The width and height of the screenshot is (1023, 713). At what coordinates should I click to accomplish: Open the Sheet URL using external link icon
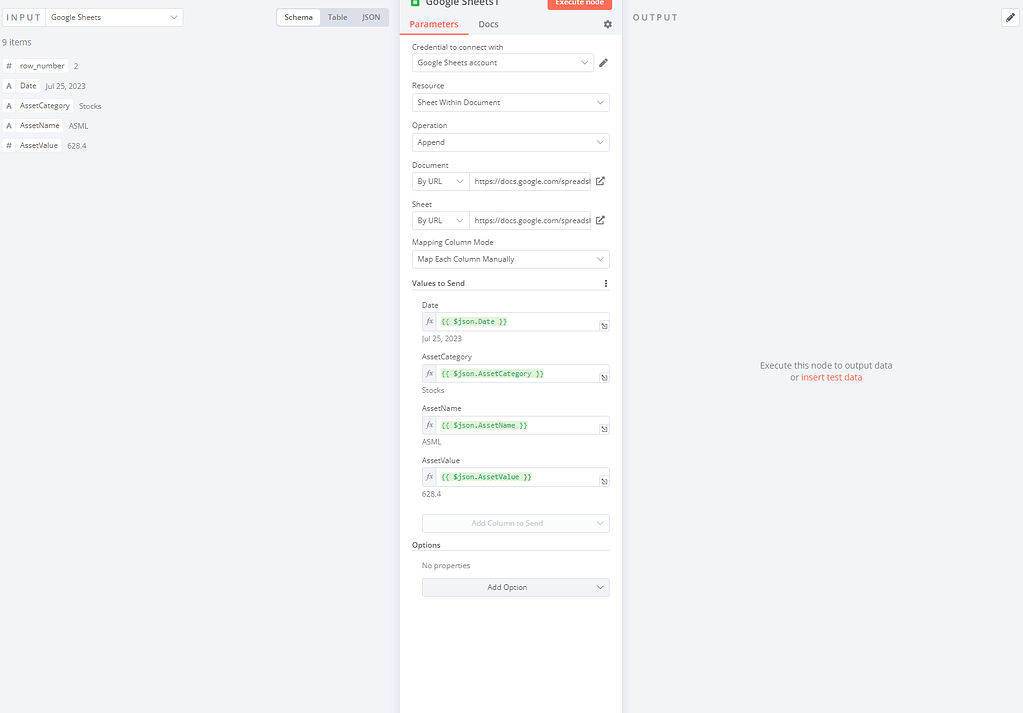tap(600, 220)
